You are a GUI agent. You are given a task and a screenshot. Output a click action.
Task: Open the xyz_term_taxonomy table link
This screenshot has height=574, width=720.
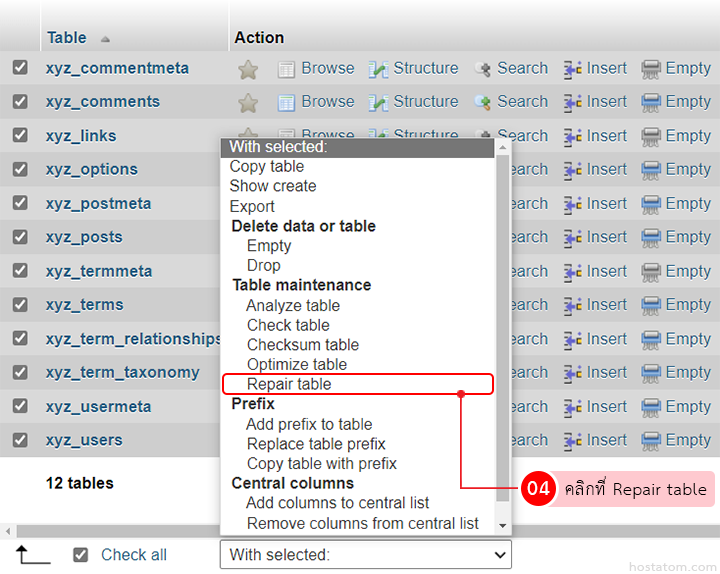tap(122, 372)
